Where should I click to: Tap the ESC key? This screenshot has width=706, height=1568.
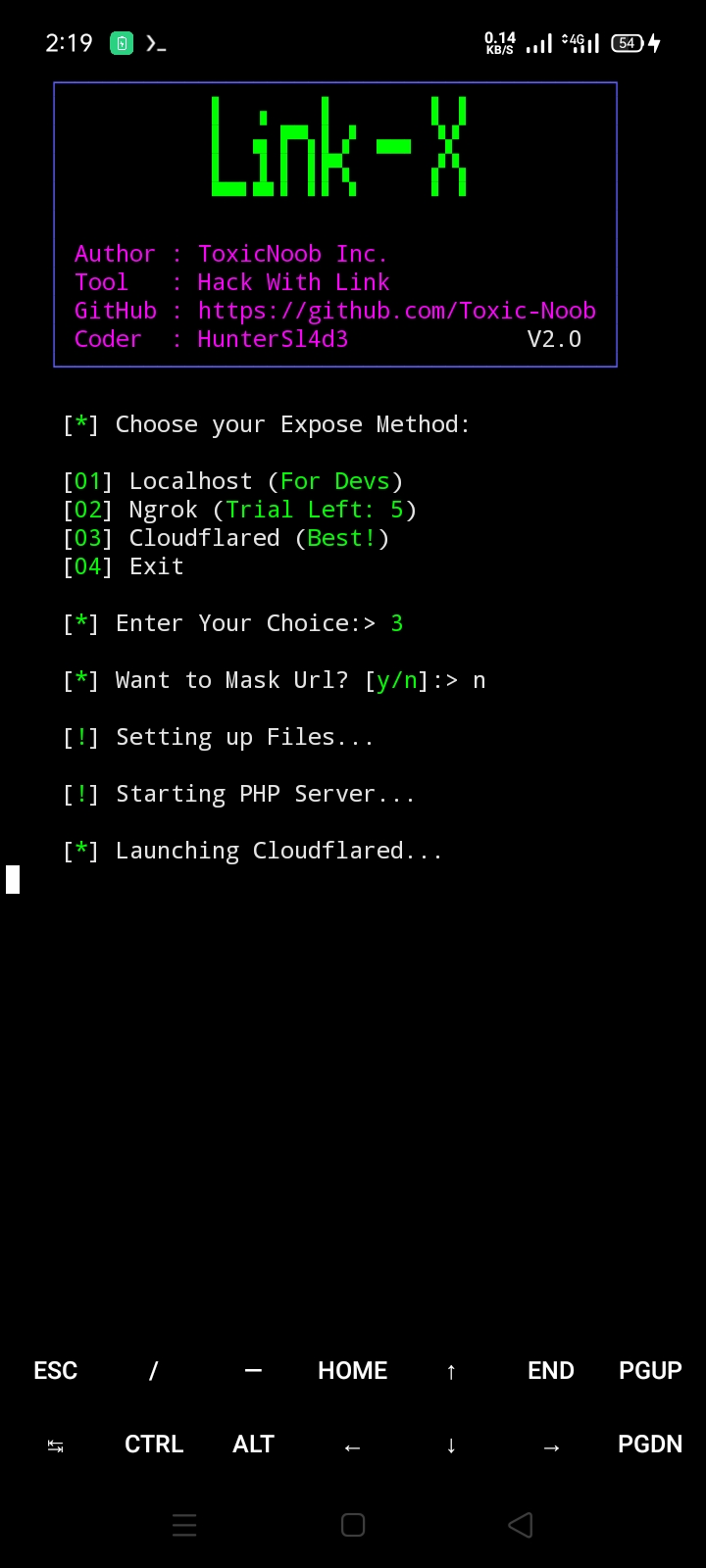point(56,1370)
